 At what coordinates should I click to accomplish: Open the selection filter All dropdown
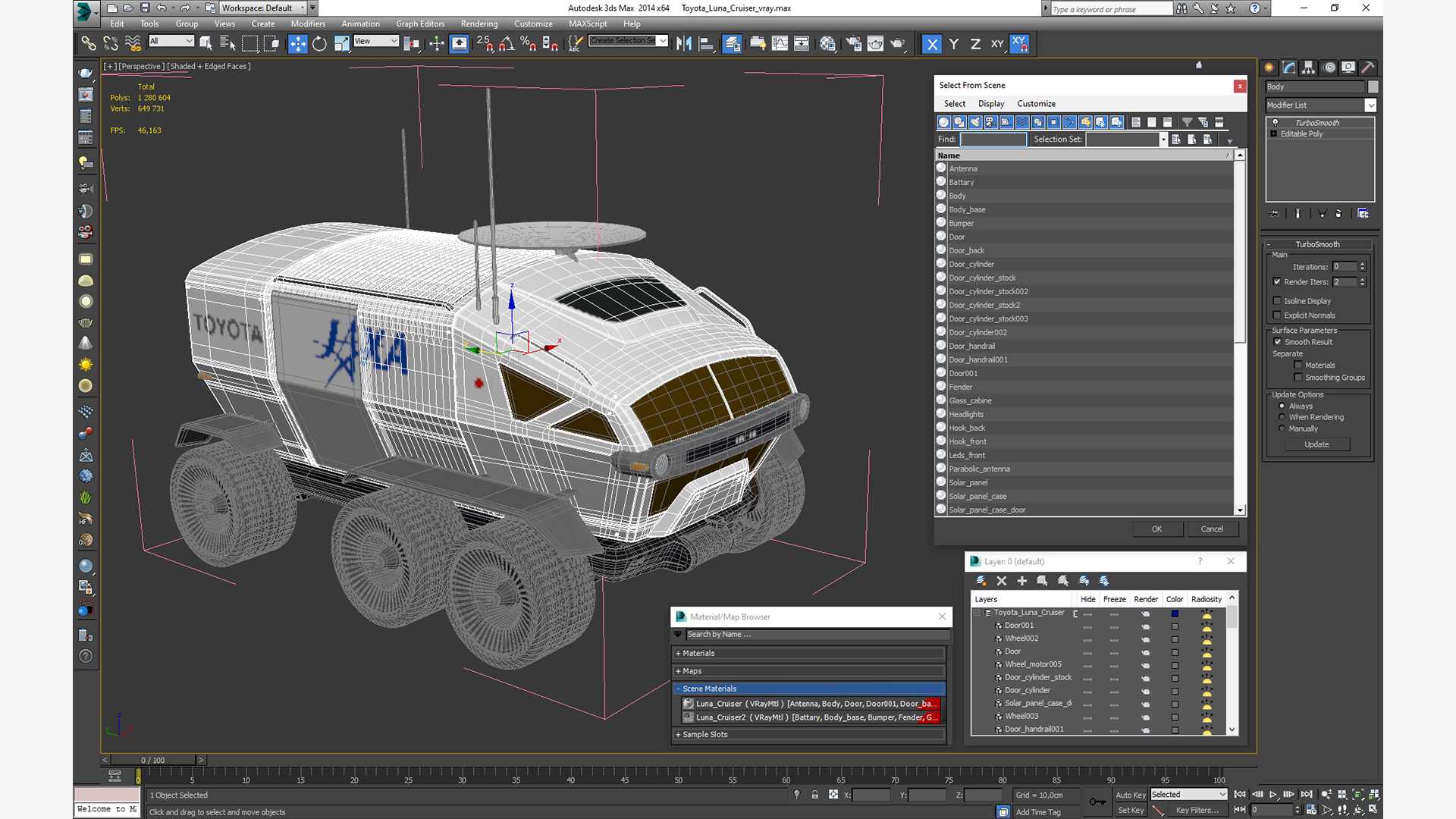pos(171,41)
